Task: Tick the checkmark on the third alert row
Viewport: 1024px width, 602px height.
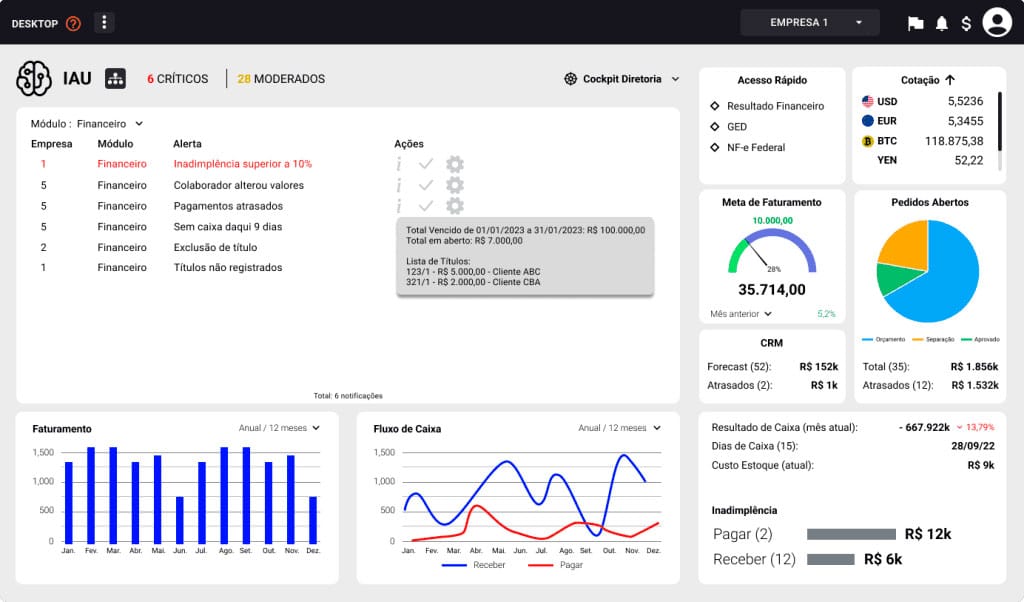Action: [425, 205]
